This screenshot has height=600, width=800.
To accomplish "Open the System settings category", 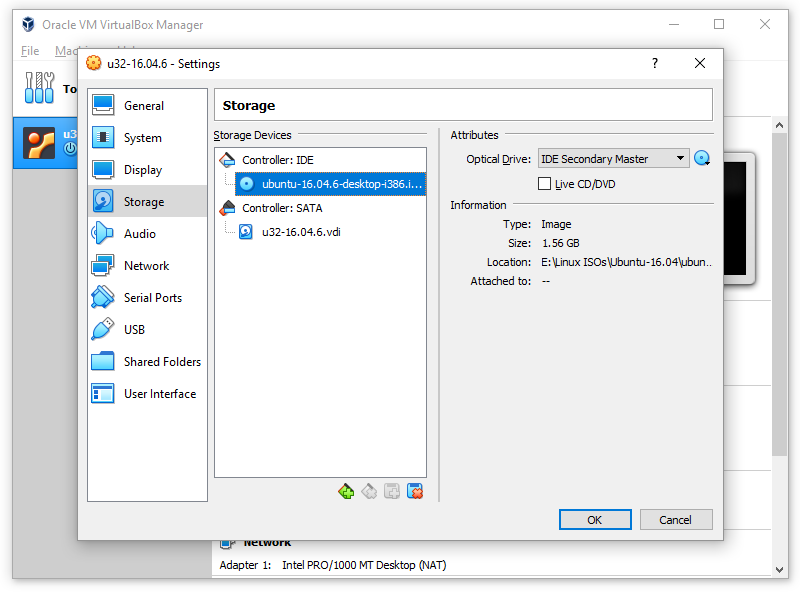I will [142, 138].
